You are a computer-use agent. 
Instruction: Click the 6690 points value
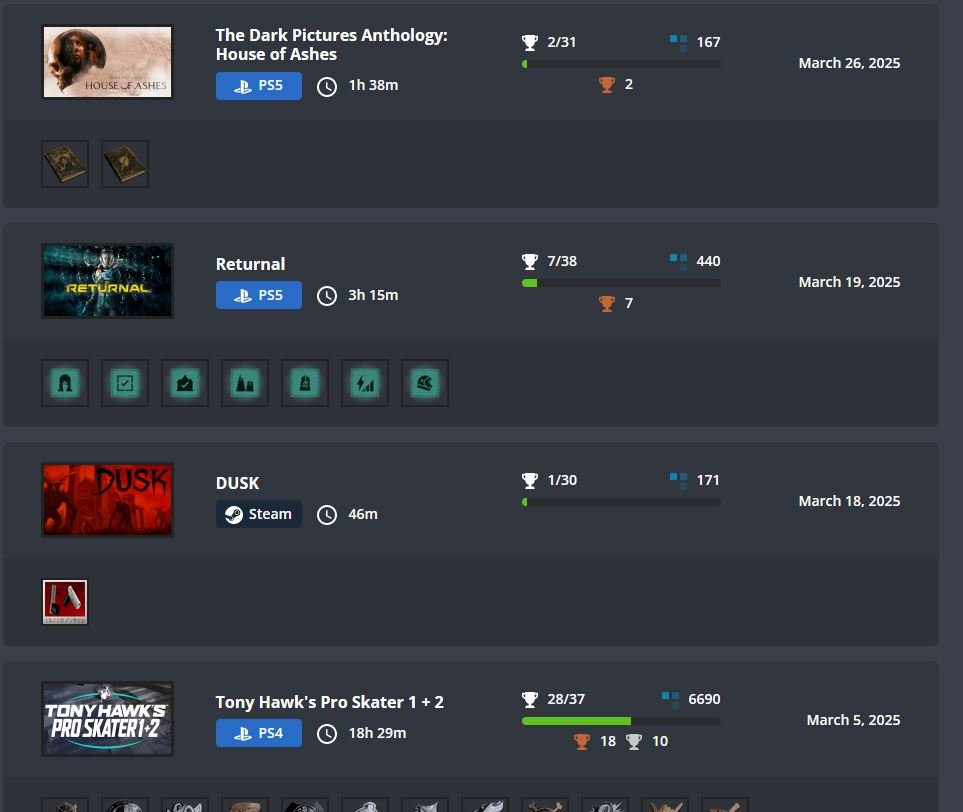704,699
